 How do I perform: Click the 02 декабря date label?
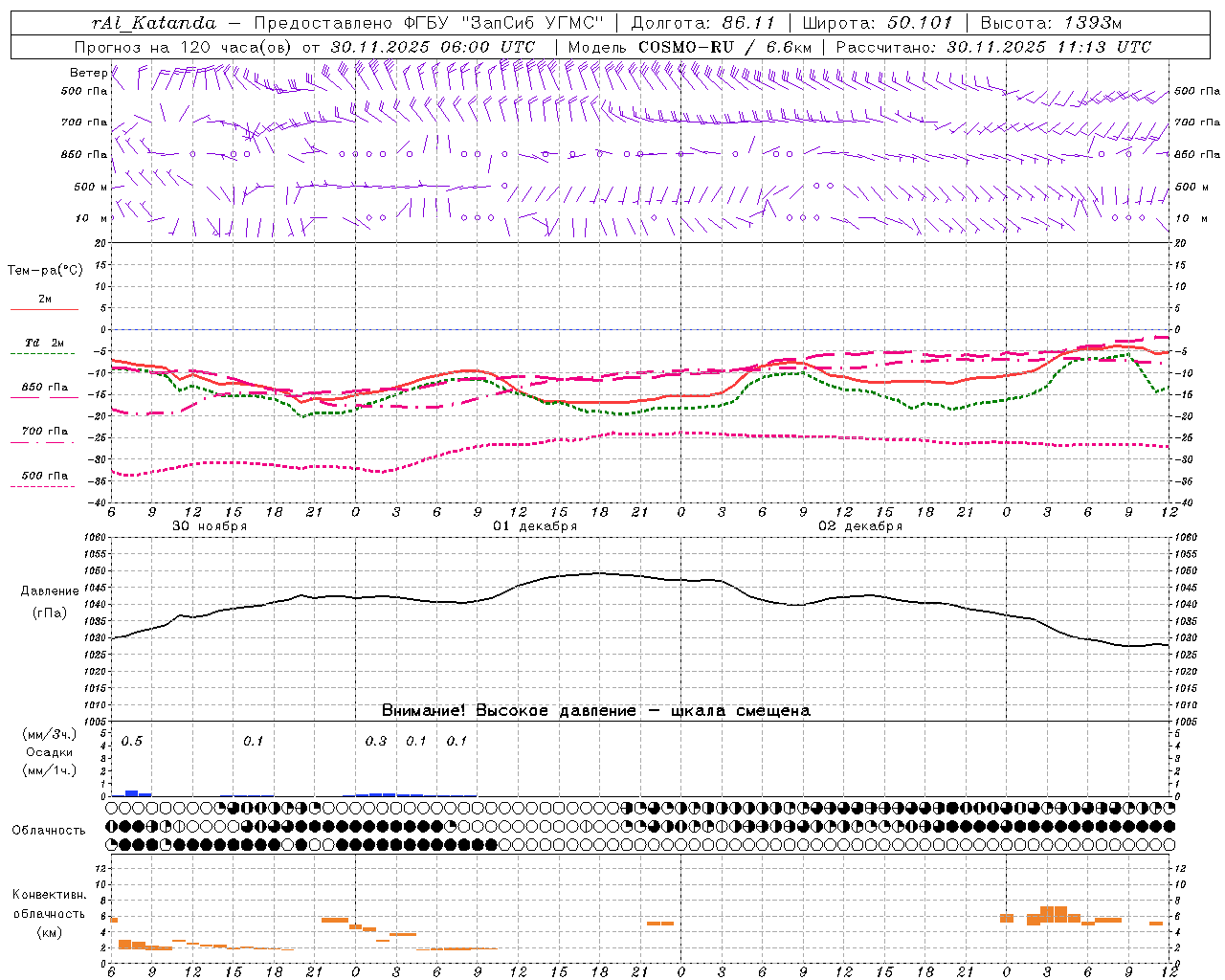pos(860,526)
